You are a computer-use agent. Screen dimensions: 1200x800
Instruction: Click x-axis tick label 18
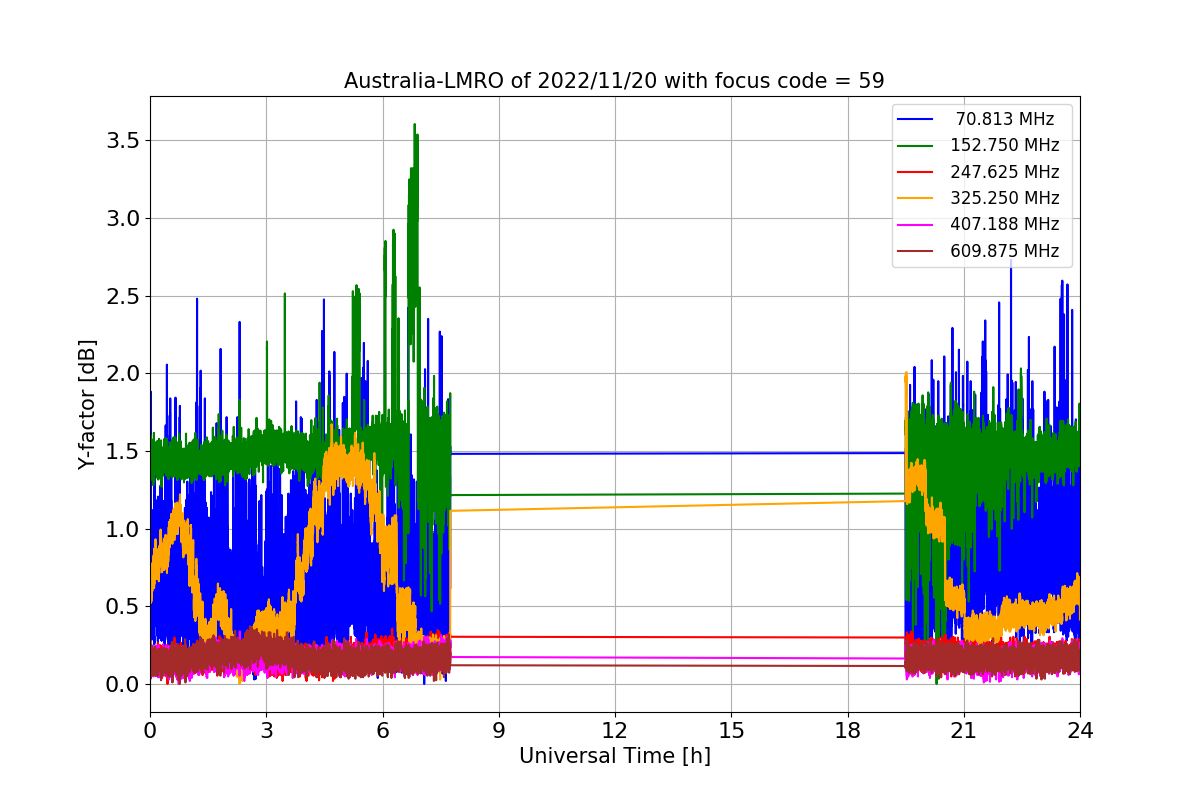coord(847,730)
